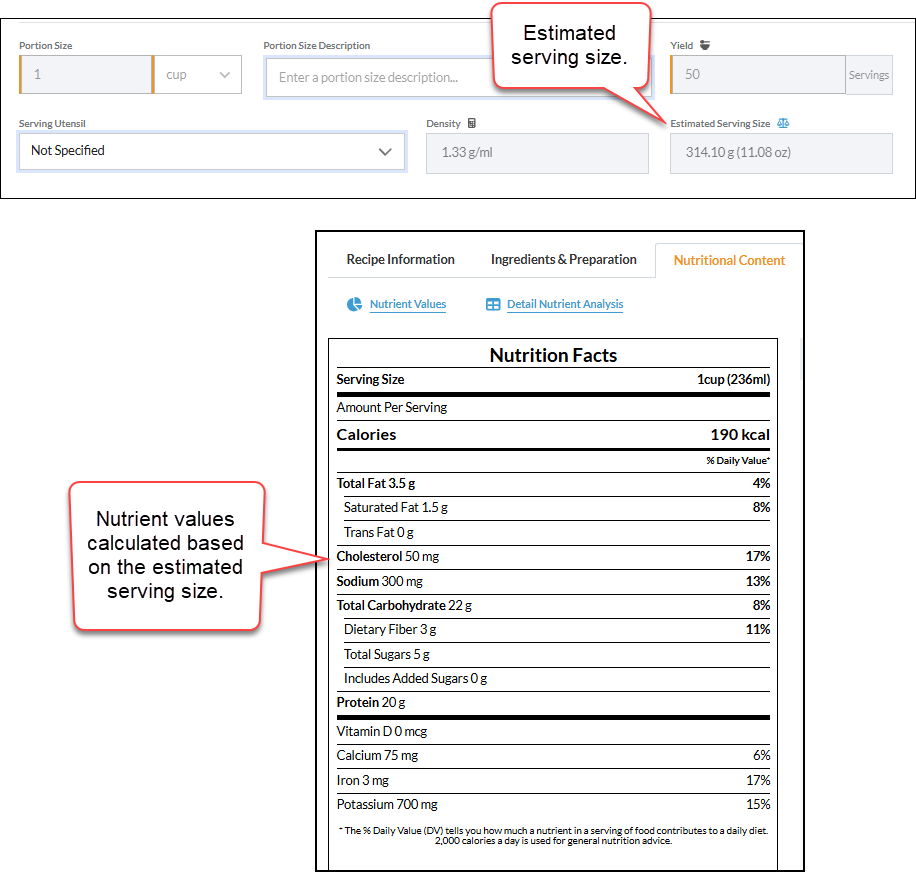Expand the Serving Utensil dropdown

212,151
